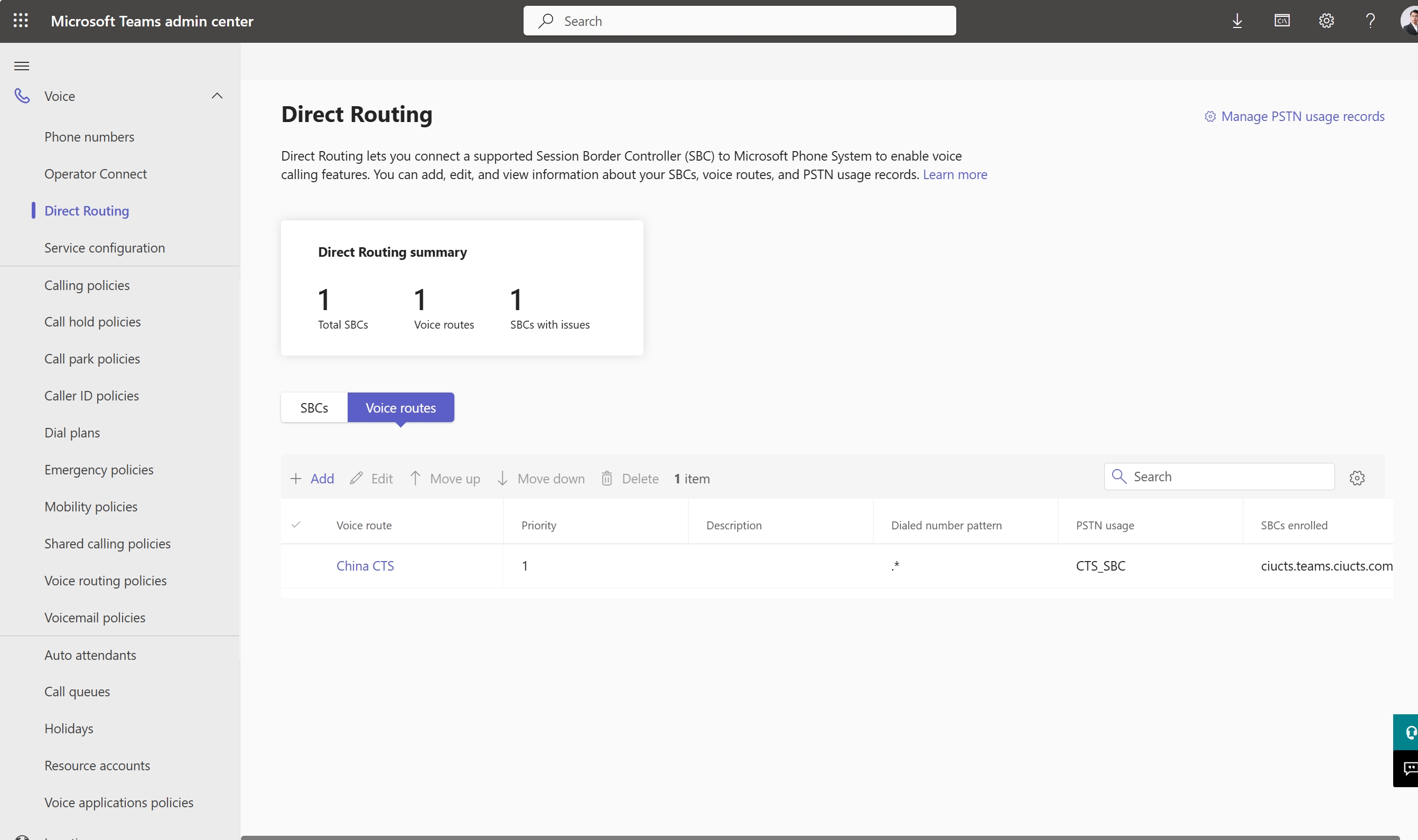Open Emergency policies page
The width and height of the screenshot is (1418, 840).
point(99,470)
